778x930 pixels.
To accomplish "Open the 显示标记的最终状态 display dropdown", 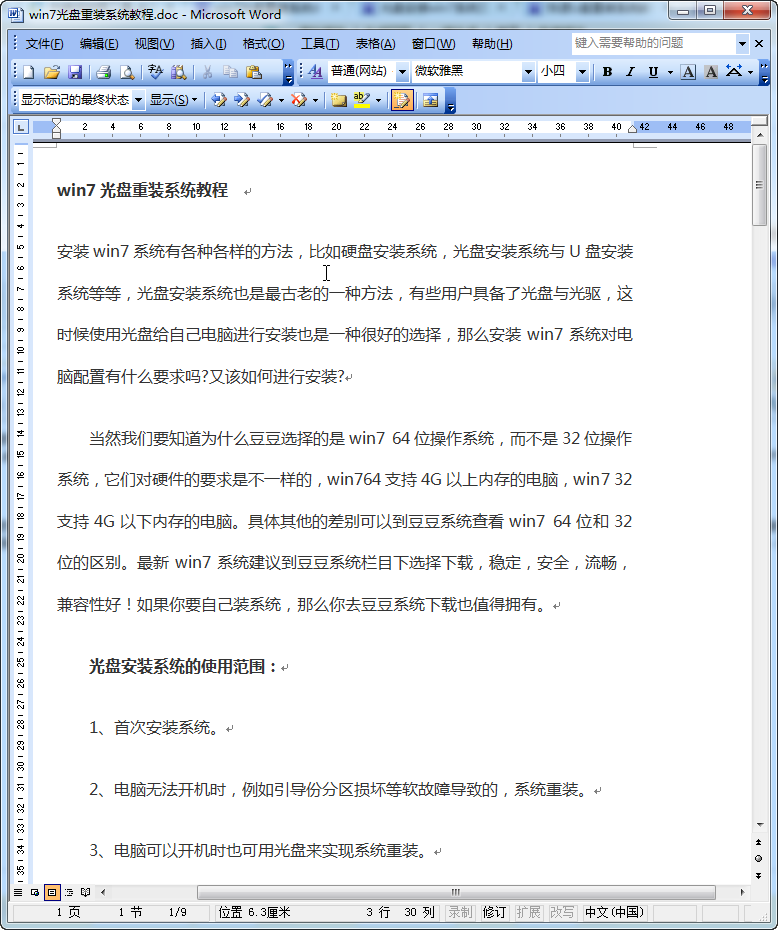I will (138, 100).
